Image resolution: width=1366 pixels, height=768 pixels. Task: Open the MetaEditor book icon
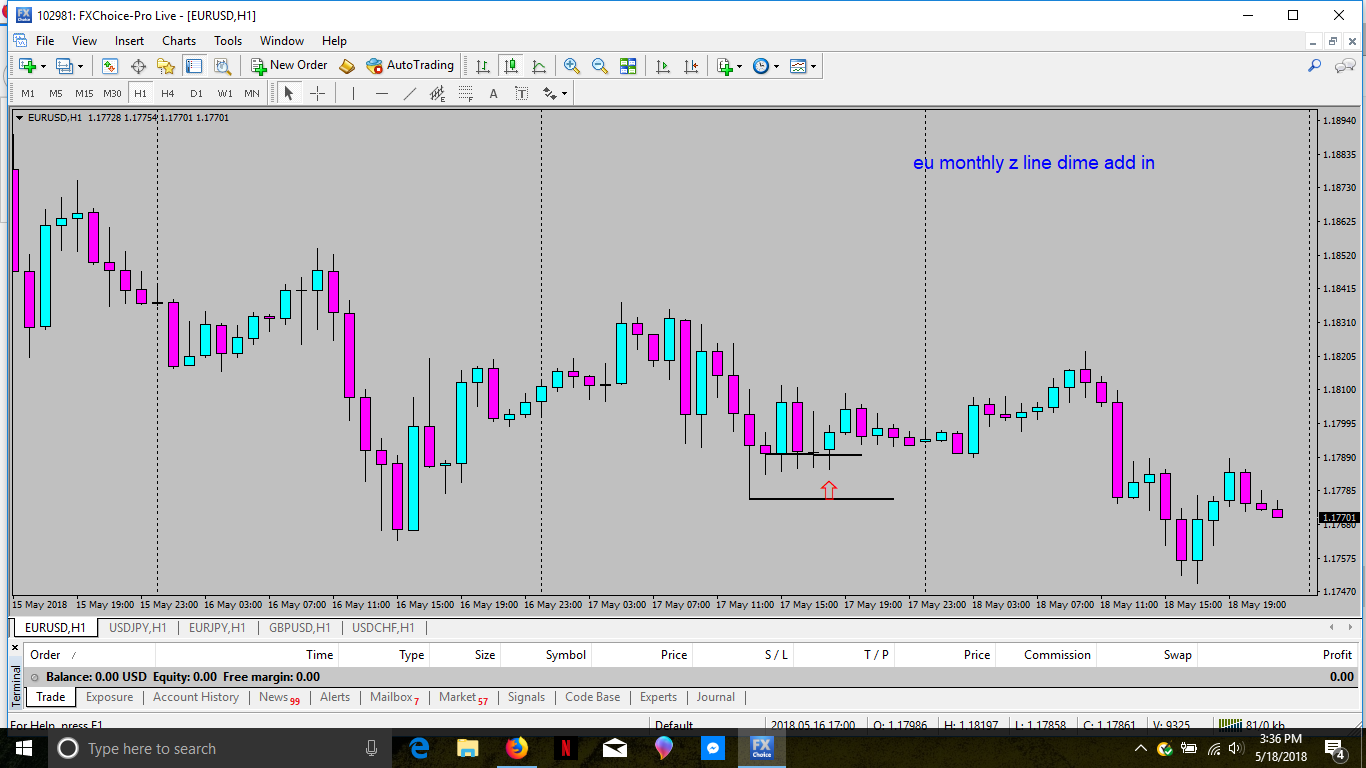[347, 66]
